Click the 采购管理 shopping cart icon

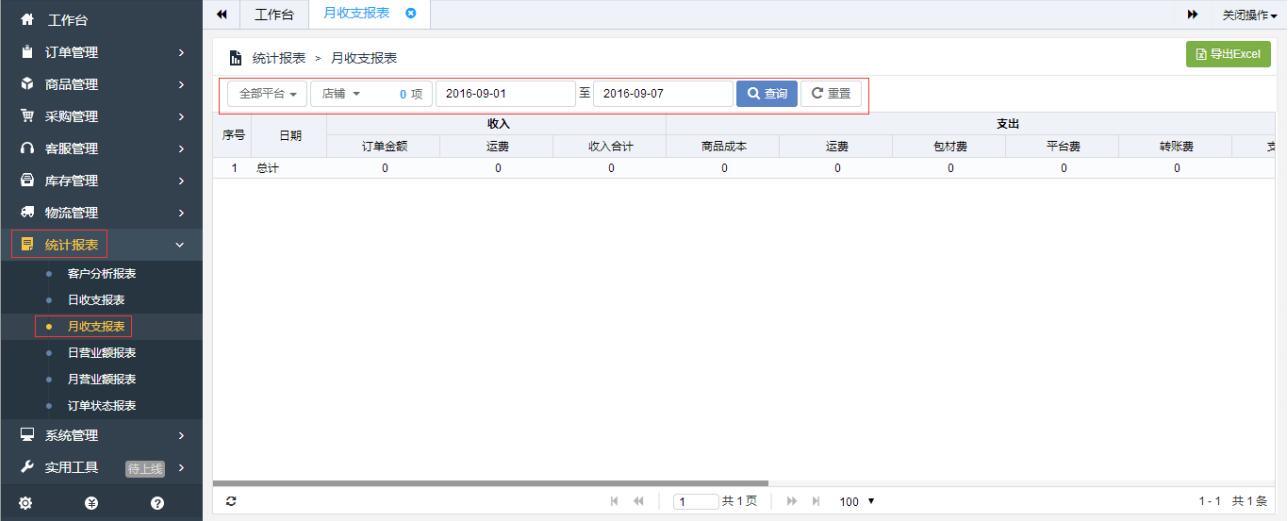coord(25,116)
